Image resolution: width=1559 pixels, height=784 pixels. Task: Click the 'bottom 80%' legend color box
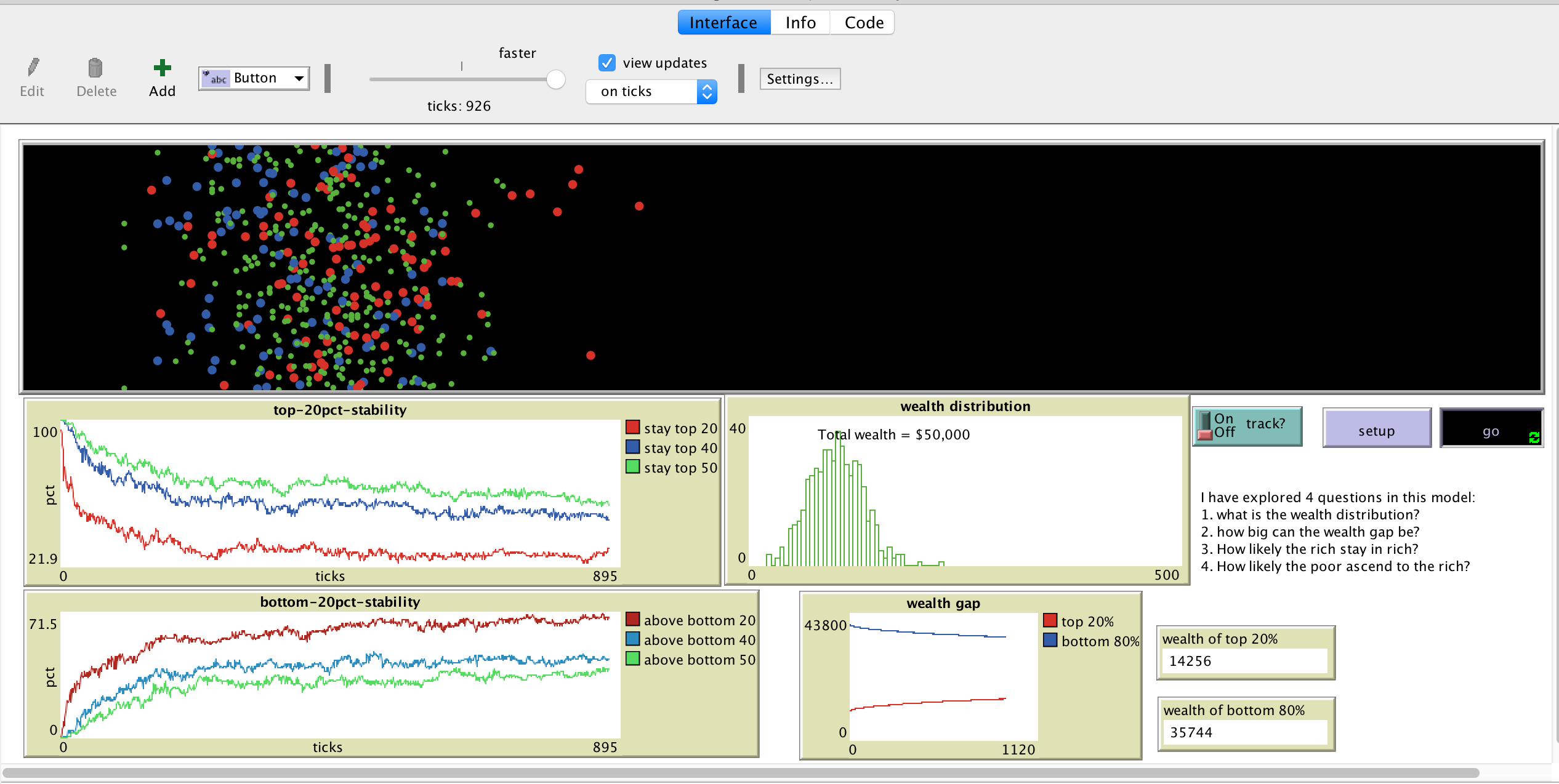coord(1050,640)
